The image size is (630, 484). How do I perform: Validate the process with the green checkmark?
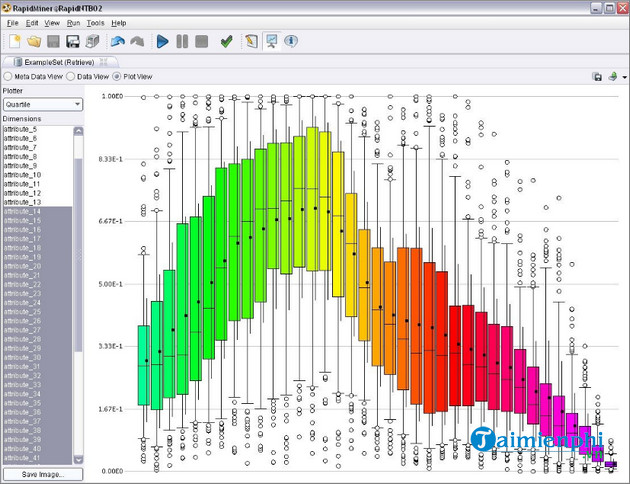[x=227, y=41]
